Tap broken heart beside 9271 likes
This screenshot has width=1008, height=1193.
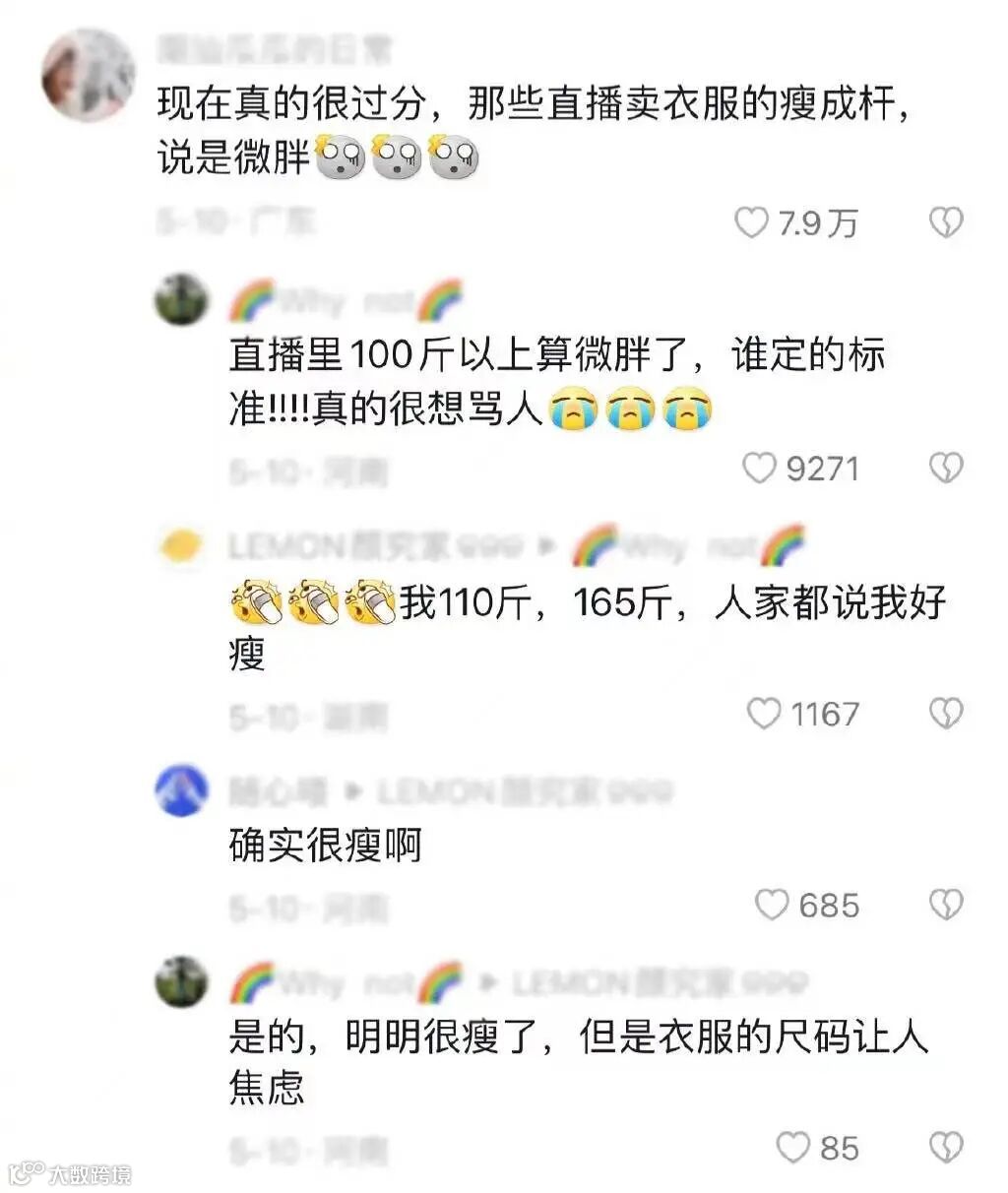[x=946, y=469]
